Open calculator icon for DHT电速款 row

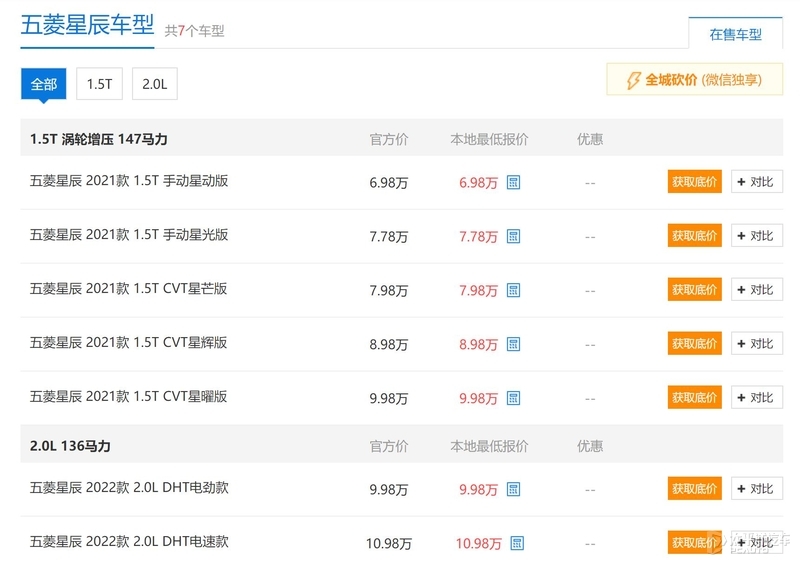[x=517, y=543]
